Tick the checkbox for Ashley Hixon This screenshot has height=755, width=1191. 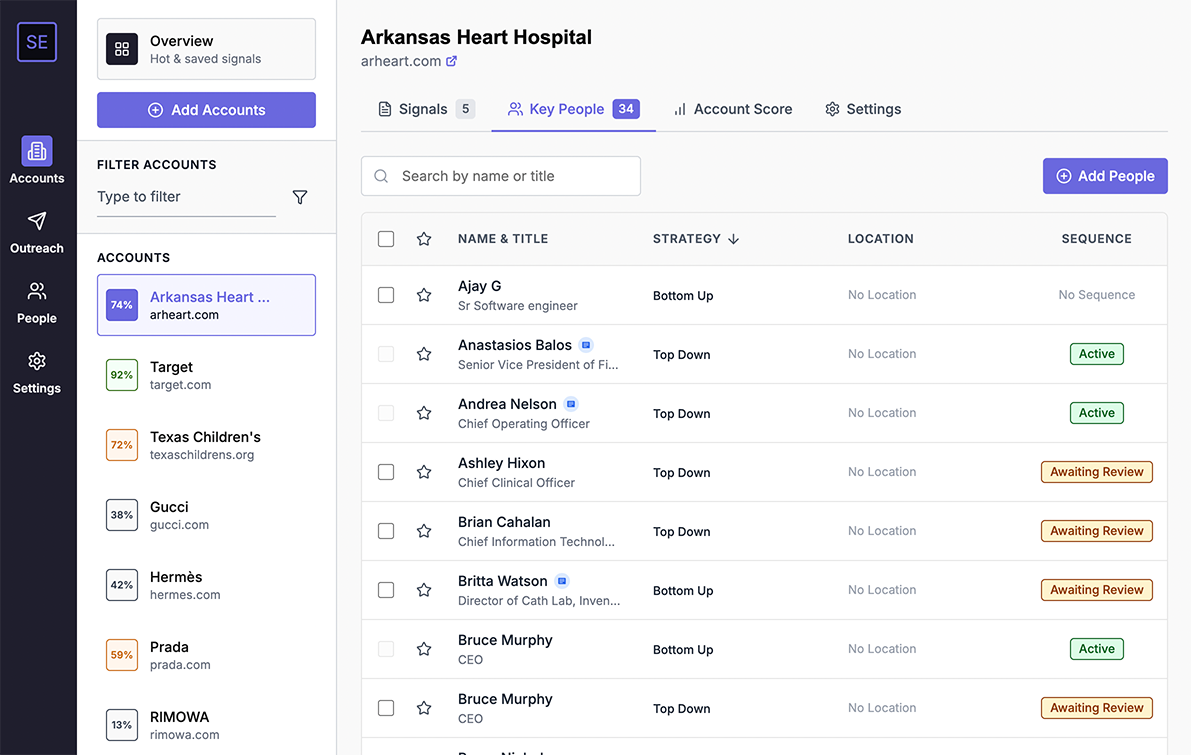386,472
